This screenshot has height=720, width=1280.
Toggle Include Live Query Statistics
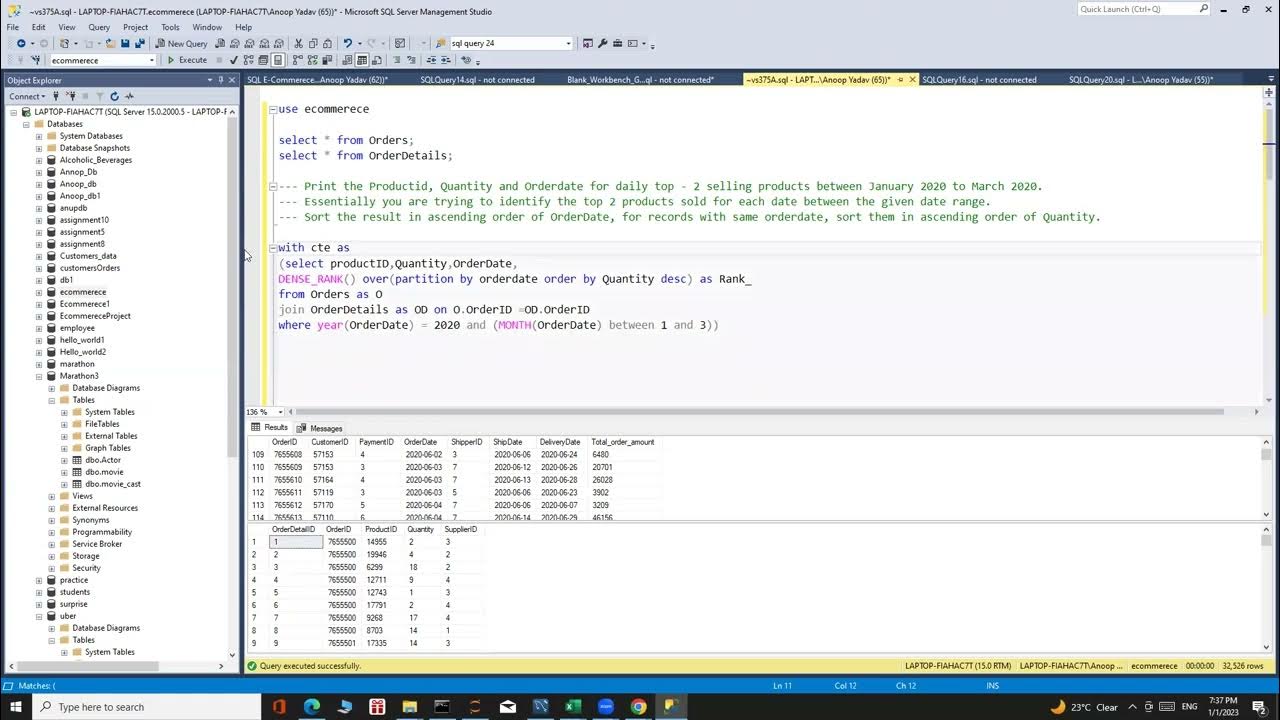tap(312, 60)
